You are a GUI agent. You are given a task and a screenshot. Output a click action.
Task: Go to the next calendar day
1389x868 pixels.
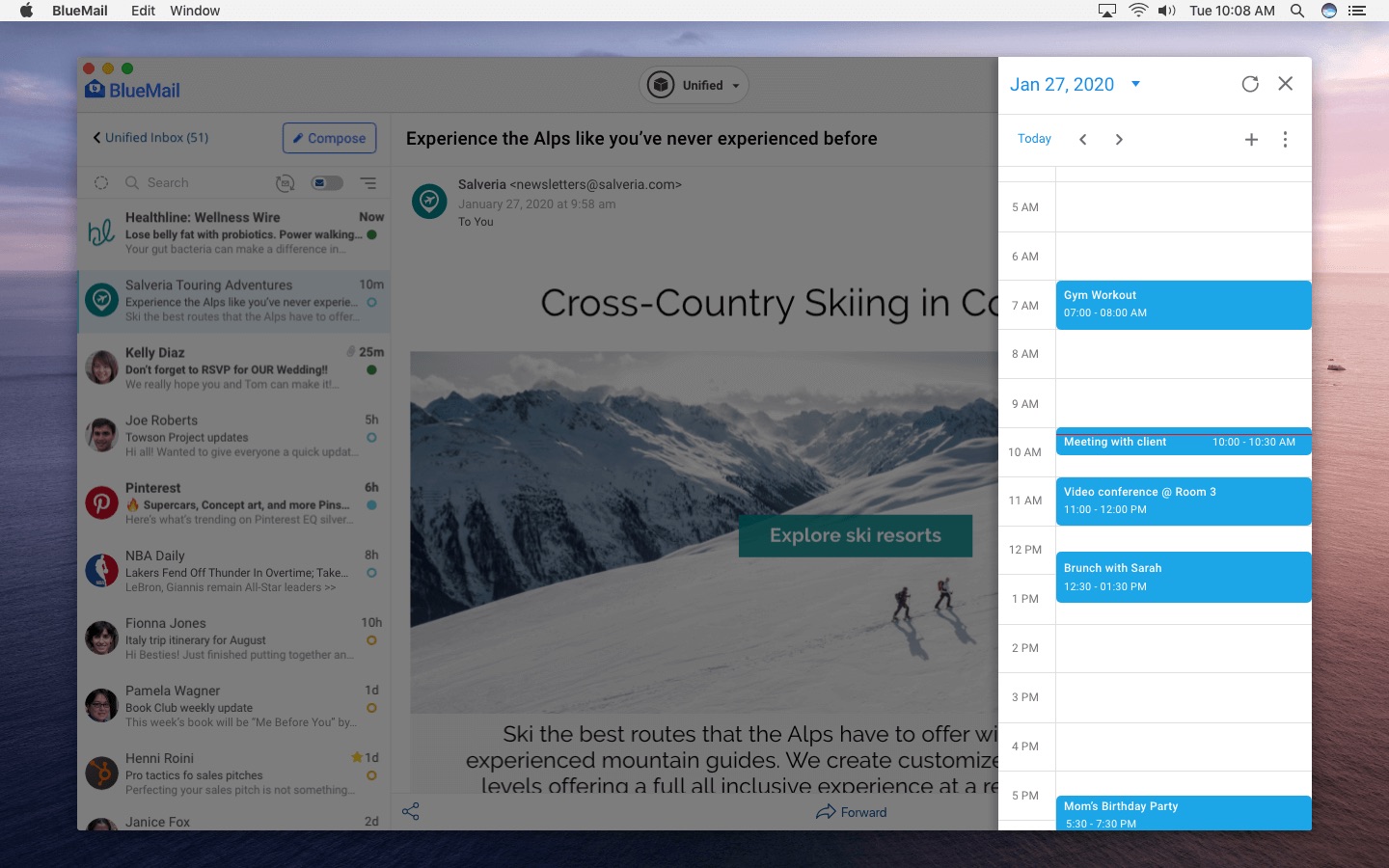tap(1119, 139)
